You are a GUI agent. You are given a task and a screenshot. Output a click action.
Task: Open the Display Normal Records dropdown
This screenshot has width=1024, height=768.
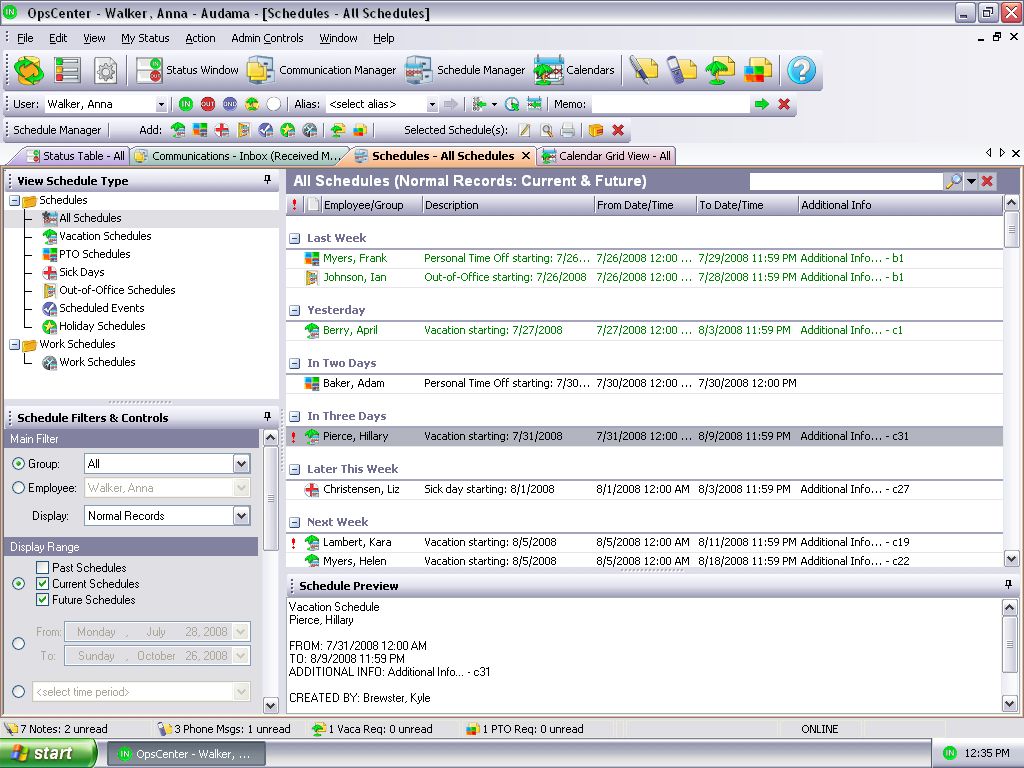[241, 516]
